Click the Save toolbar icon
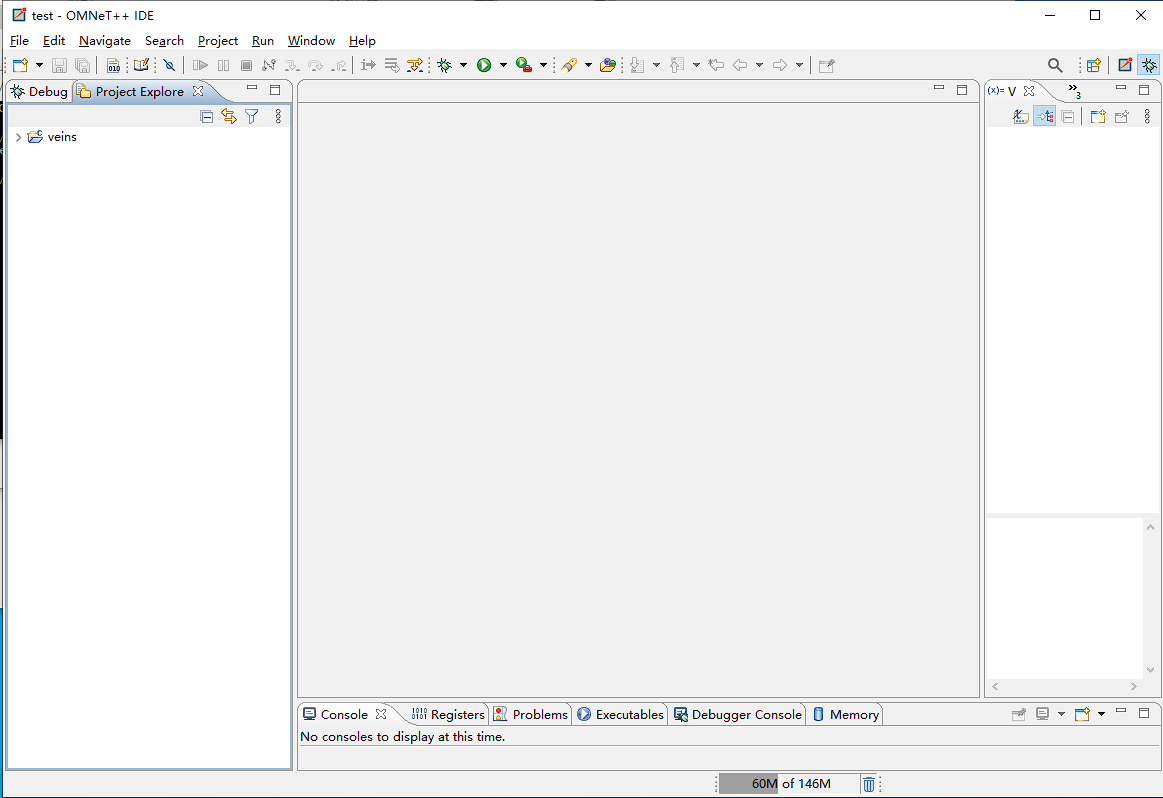 (x=59, y=65)
